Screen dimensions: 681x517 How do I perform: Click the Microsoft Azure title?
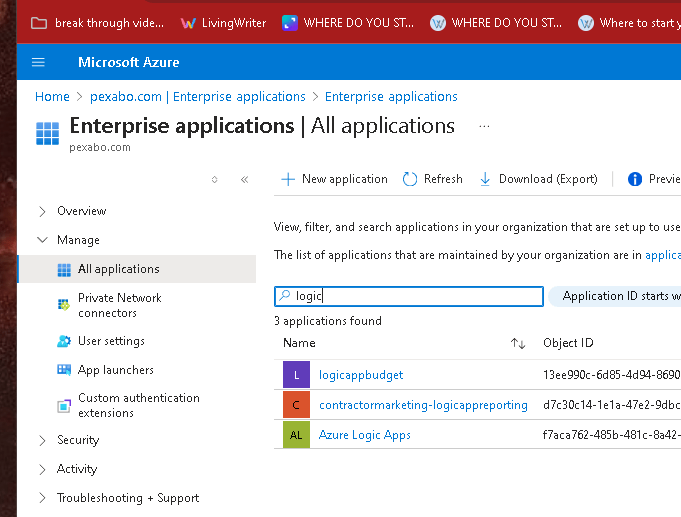[129, 62]
